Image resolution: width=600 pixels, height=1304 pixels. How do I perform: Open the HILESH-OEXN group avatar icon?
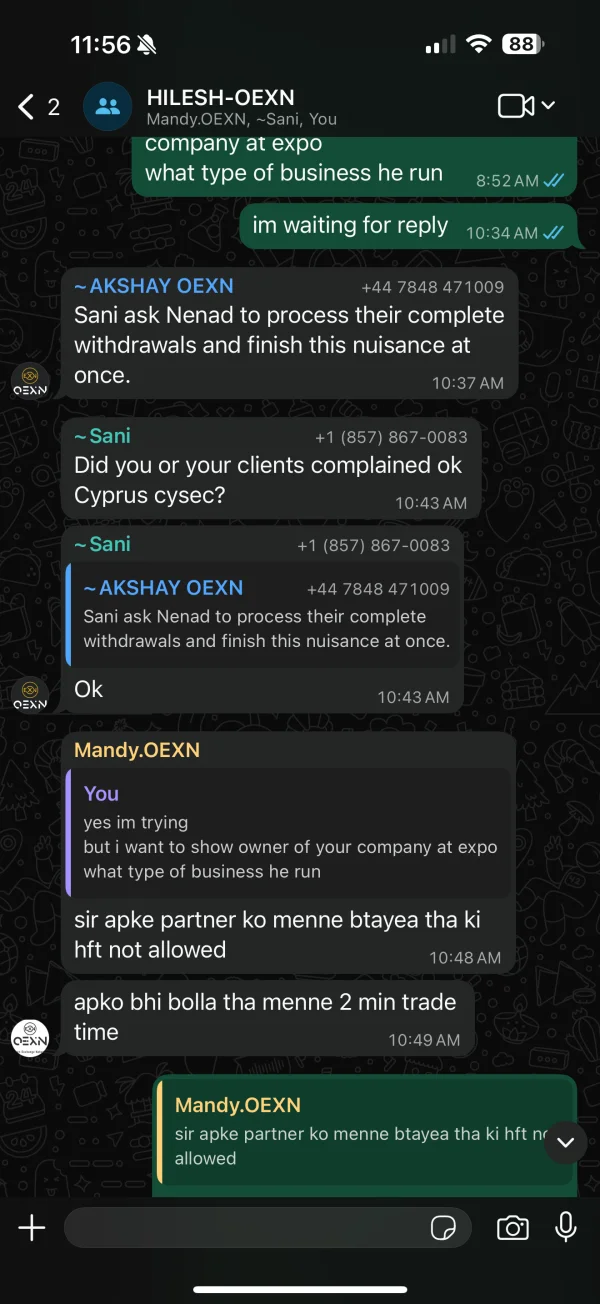coord(107,107)
